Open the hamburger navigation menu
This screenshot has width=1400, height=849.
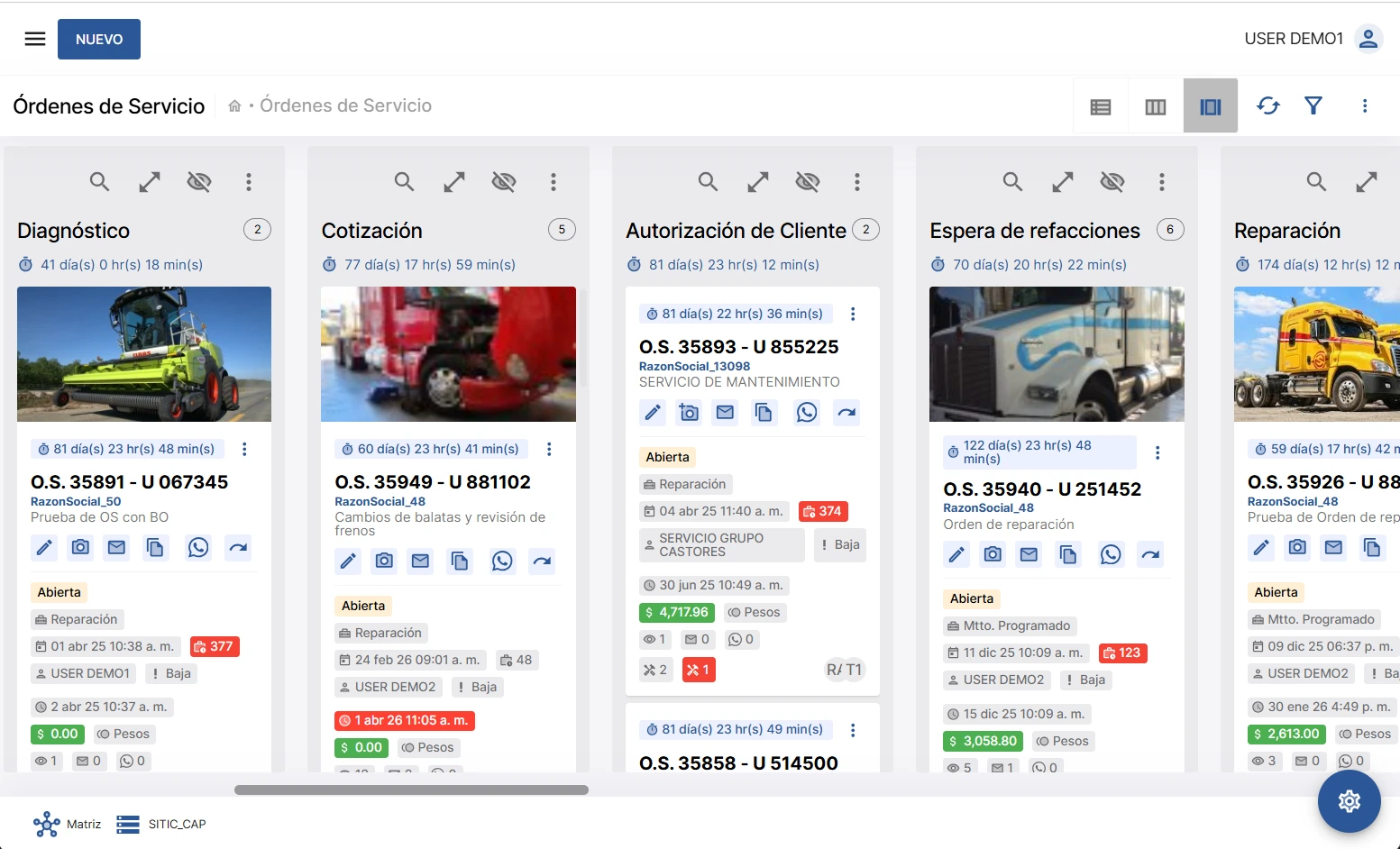[x=35, y=39]
